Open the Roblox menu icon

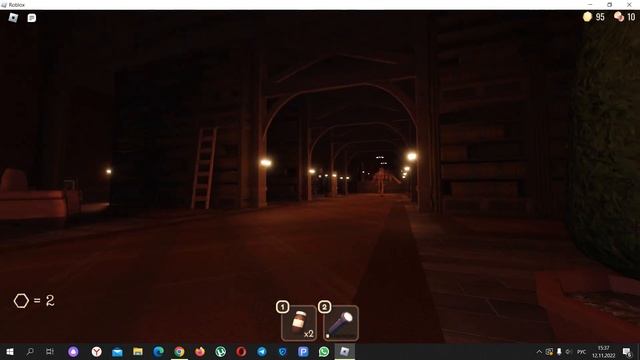tap(13, 18)
